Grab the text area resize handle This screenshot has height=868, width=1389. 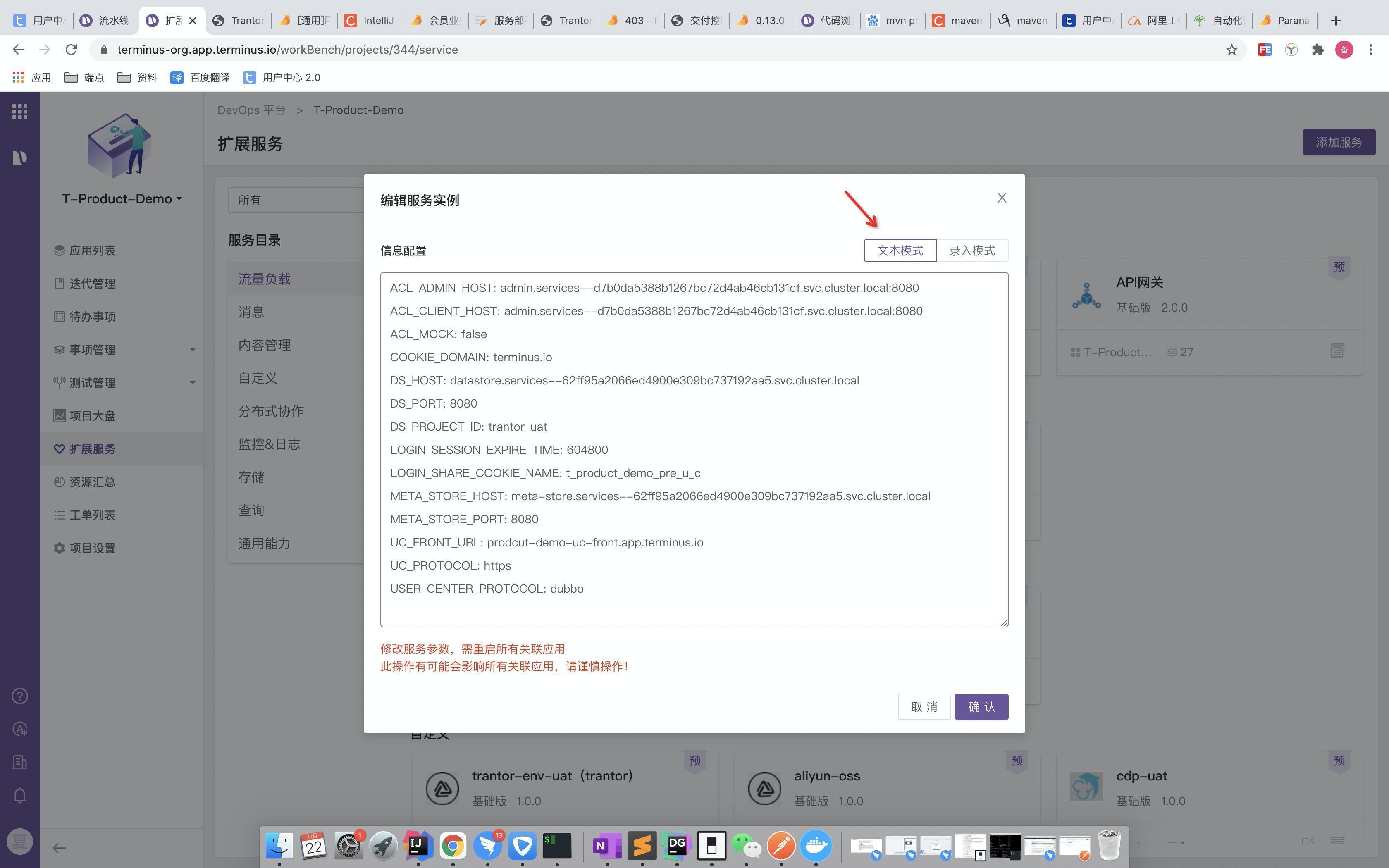click(1004, 623)
